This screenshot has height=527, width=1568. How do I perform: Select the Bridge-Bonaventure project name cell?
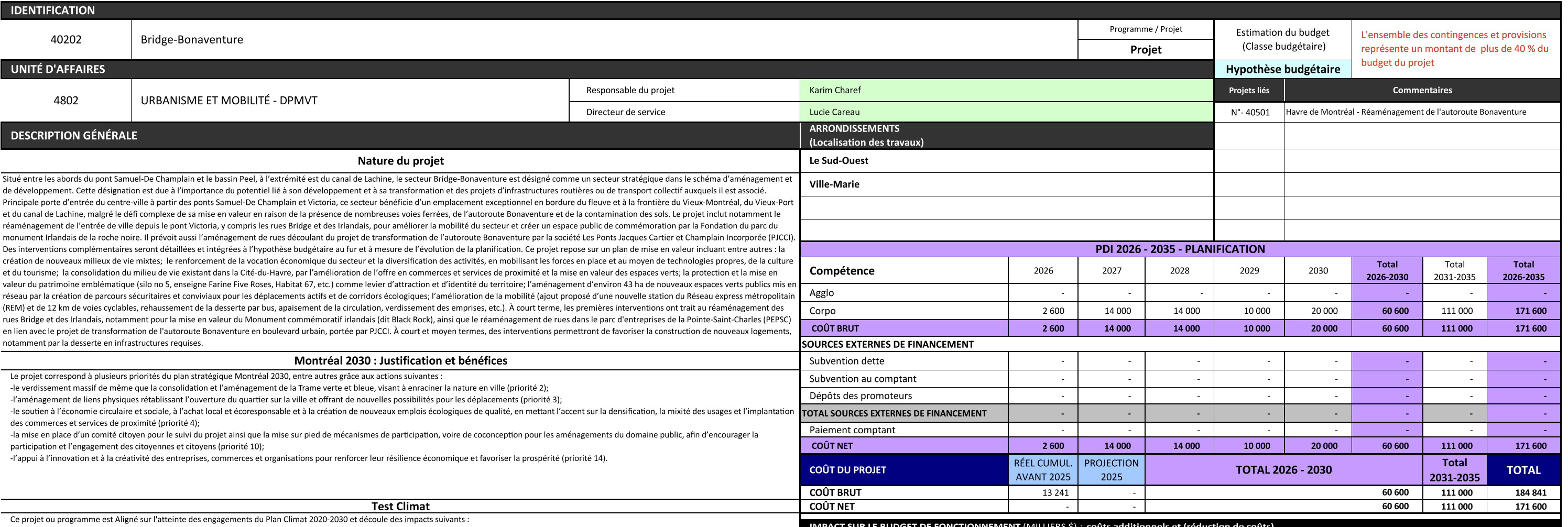coord(192,40)
